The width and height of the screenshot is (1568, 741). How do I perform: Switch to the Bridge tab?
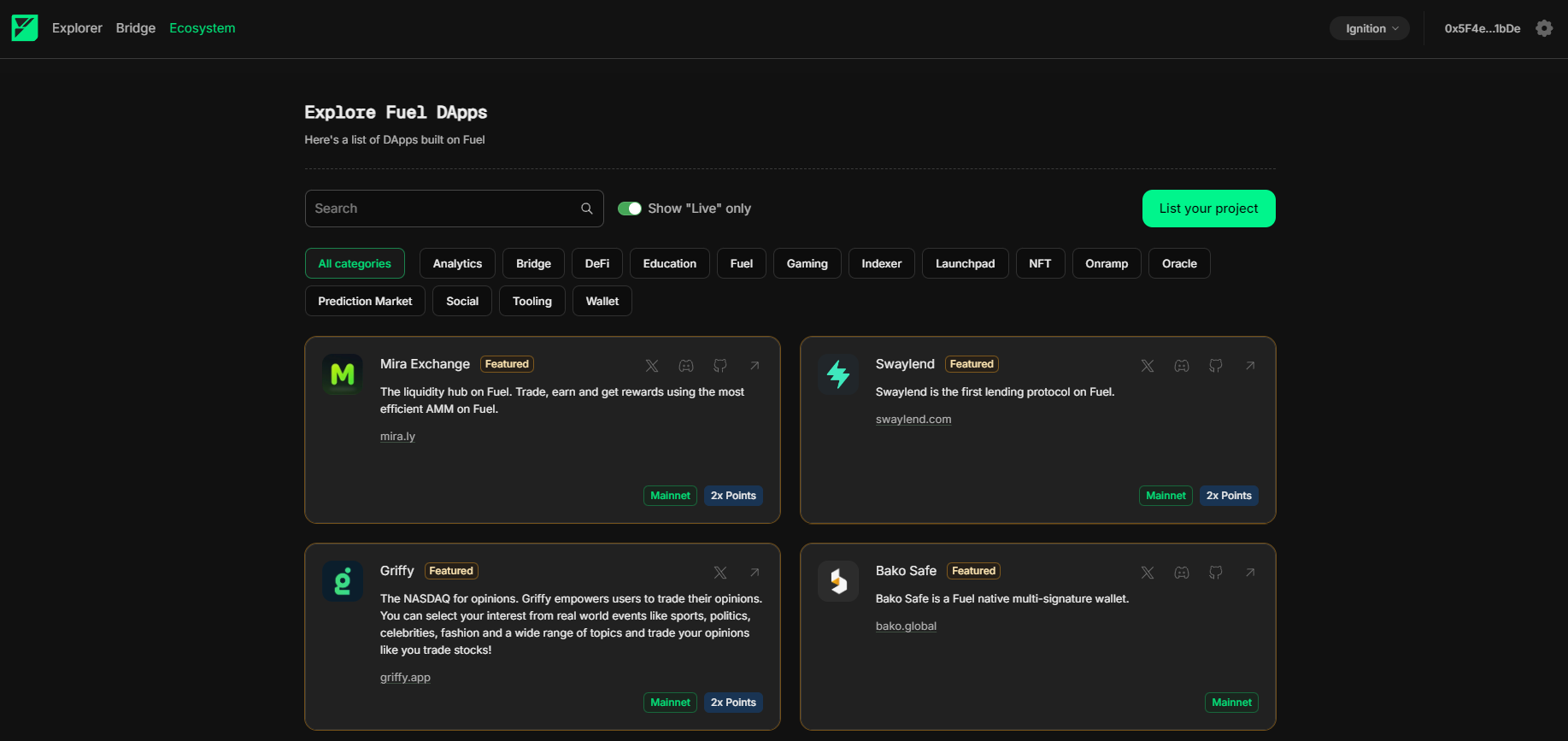[x=136, y=28]
